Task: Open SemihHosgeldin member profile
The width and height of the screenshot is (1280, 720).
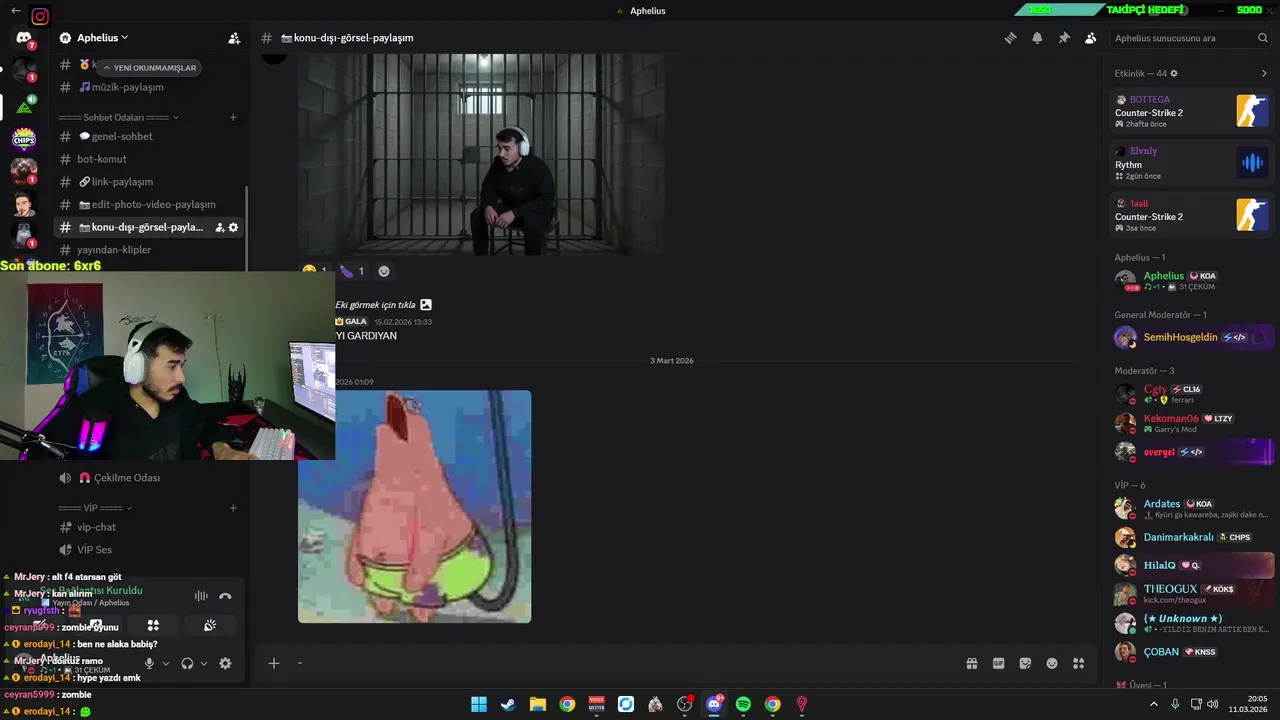Action: click(1192, 337)
